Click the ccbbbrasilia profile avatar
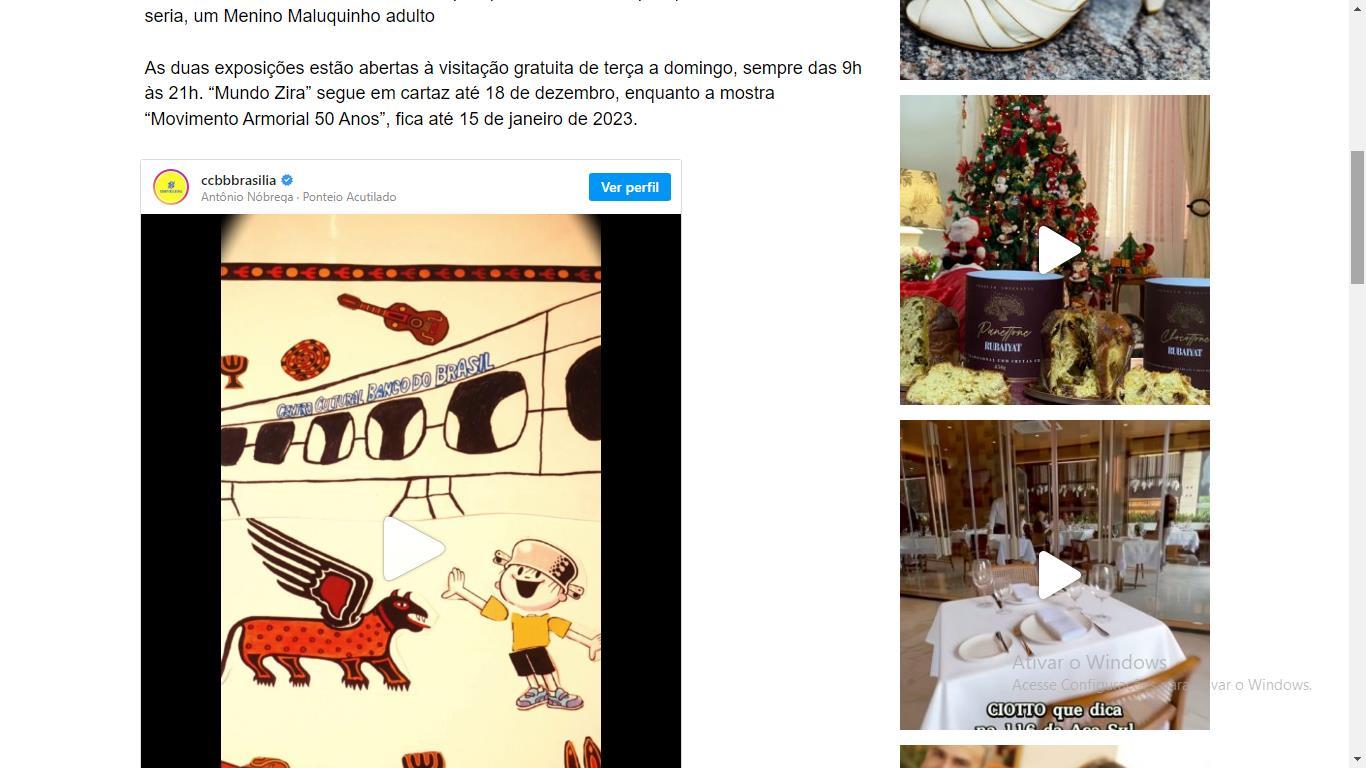The width and height of the screenshot is (1366, 768). click(171, 187)
